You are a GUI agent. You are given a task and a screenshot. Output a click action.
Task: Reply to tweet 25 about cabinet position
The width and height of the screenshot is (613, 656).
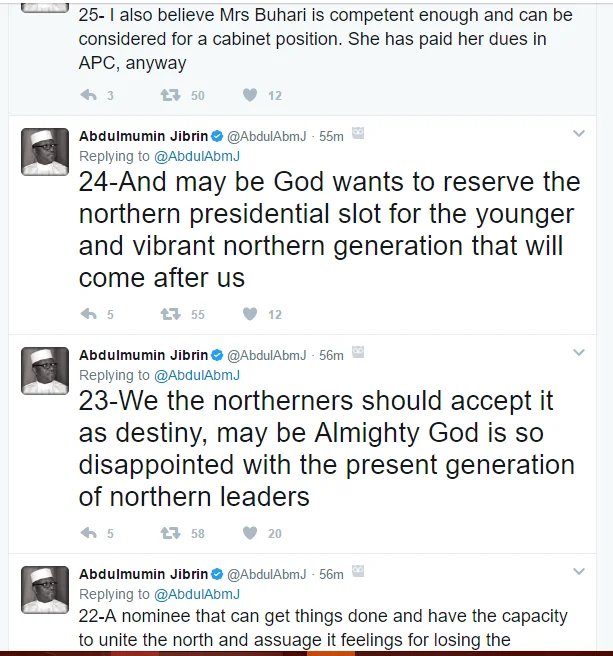(x=89, y=95)
